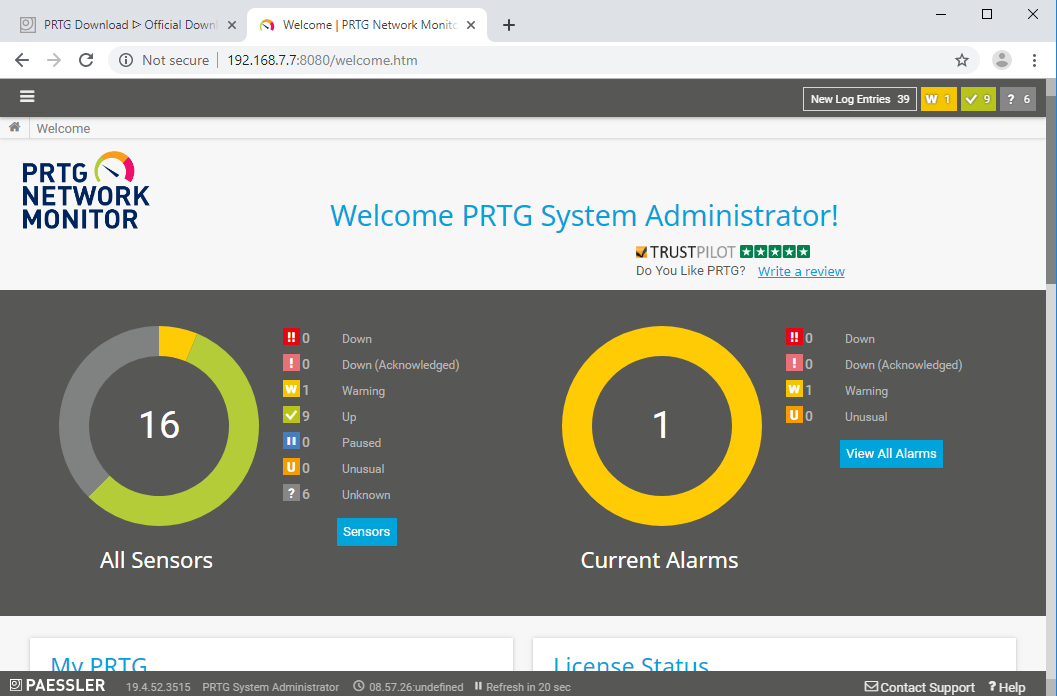
Task: Click the home icon in the breadcrumb bar
Action: pos(14,127)
